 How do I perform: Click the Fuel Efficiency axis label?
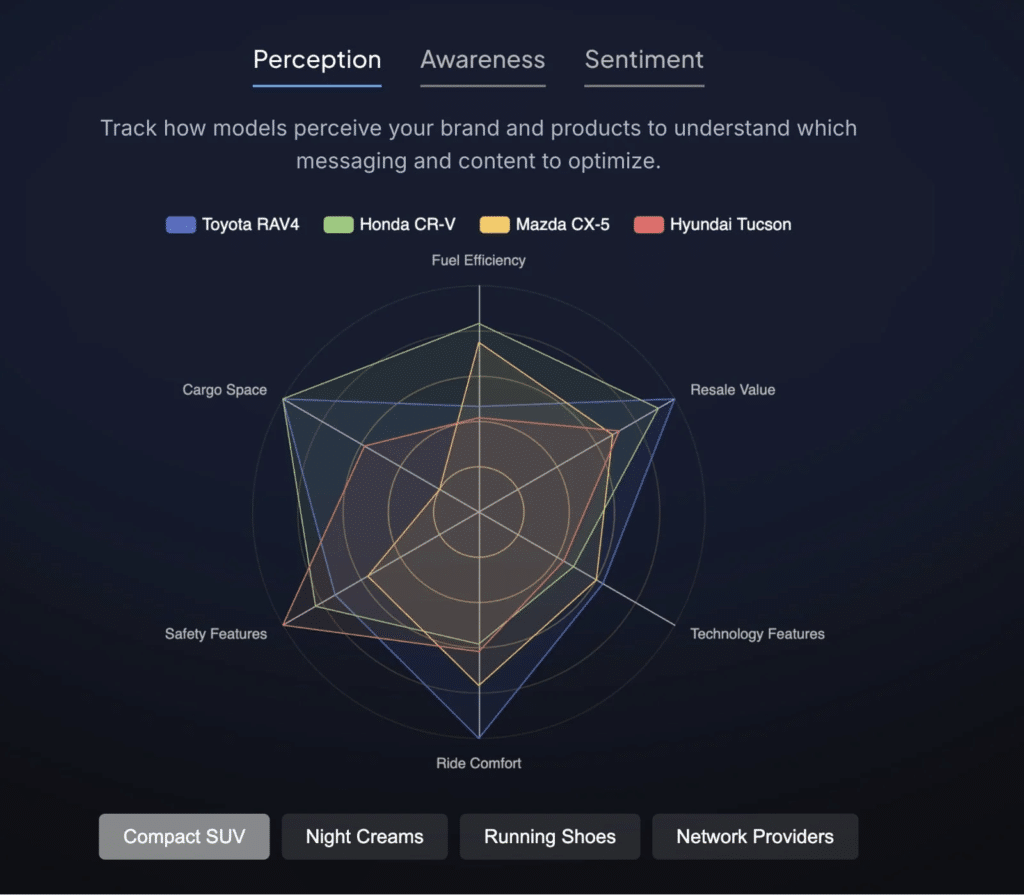click(479, 260)
